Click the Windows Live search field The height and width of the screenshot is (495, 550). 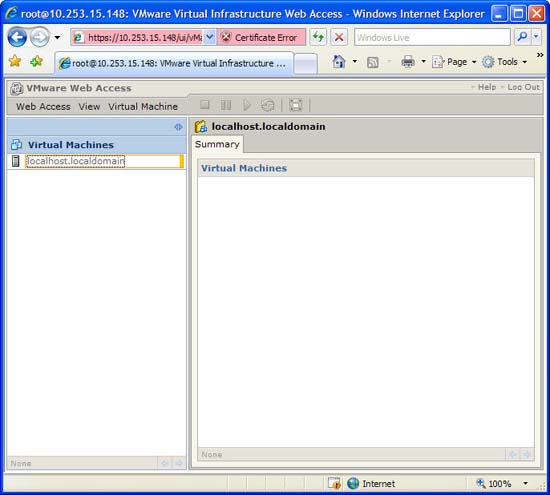click(432, 37)
